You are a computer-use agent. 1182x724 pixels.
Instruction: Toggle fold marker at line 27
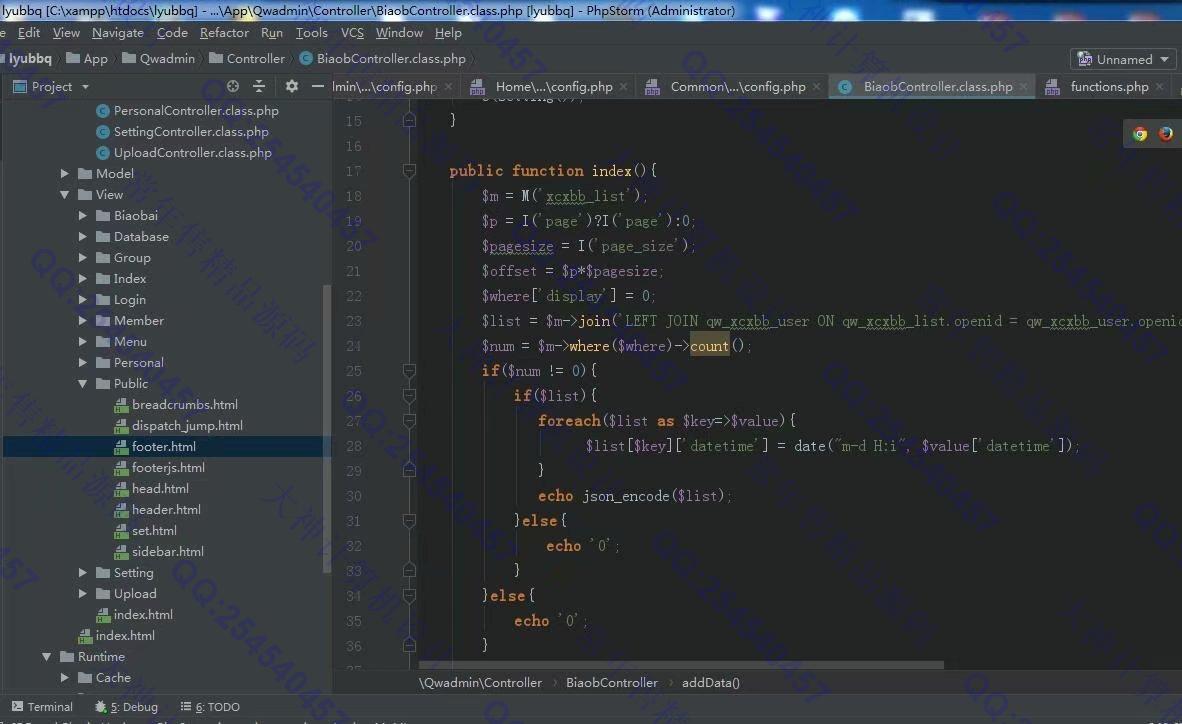tap(409, 421)
